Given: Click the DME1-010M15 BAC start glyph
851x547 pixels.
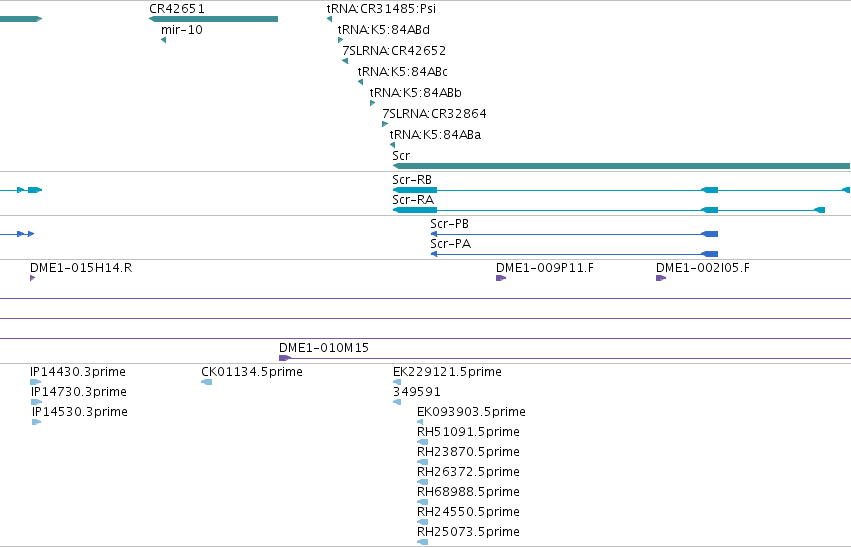Looking at the screenshot, I should click(x=285, y=358).
